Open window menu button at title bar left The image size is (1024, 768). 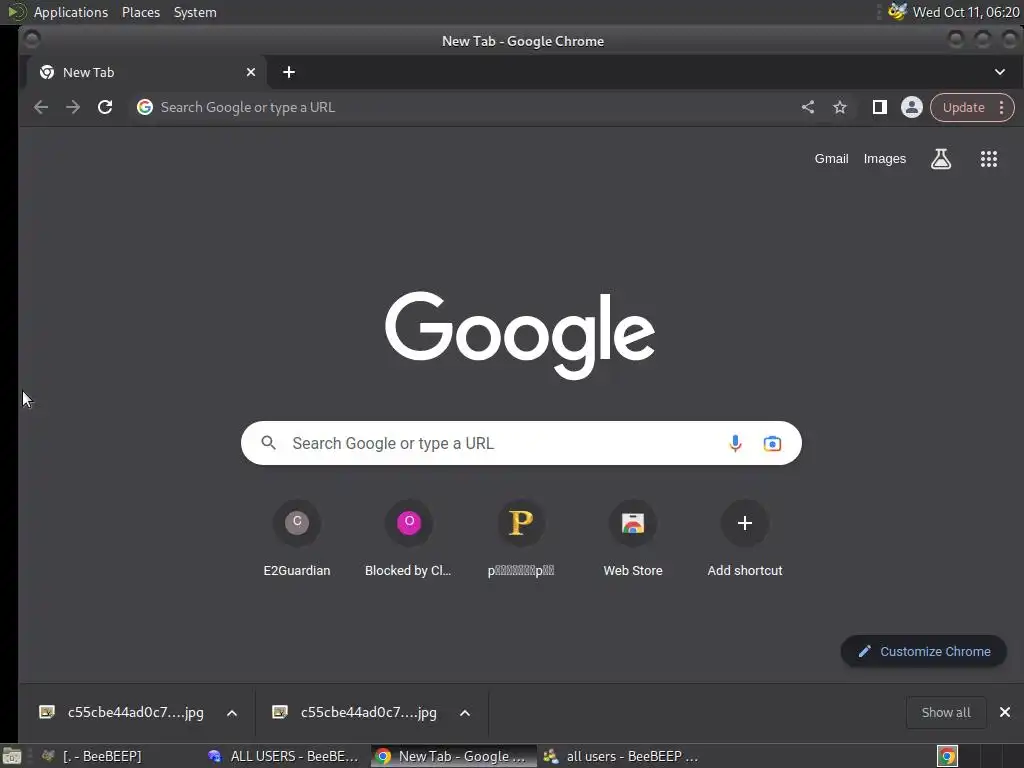[x=32, y=40]
